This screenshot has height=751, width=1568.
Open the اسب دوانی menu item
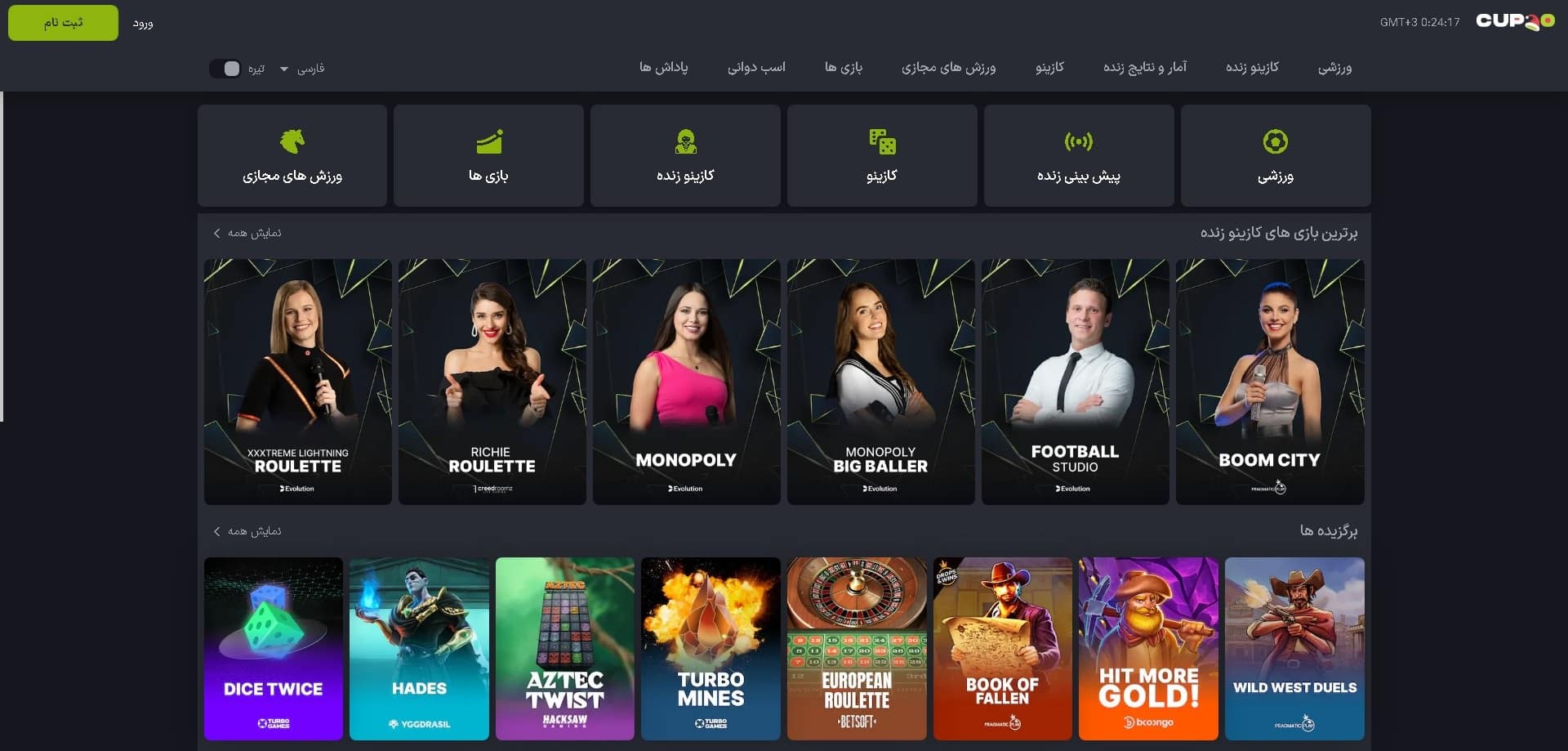pos(756,67)
